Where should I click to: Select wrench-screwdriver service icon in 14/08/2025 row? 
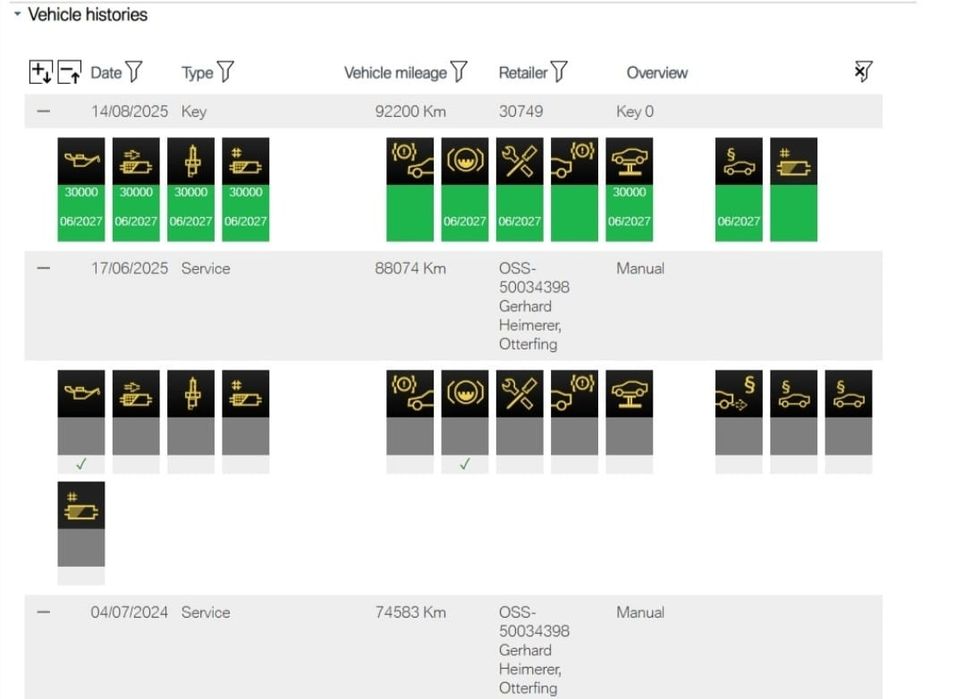(520, 161)
